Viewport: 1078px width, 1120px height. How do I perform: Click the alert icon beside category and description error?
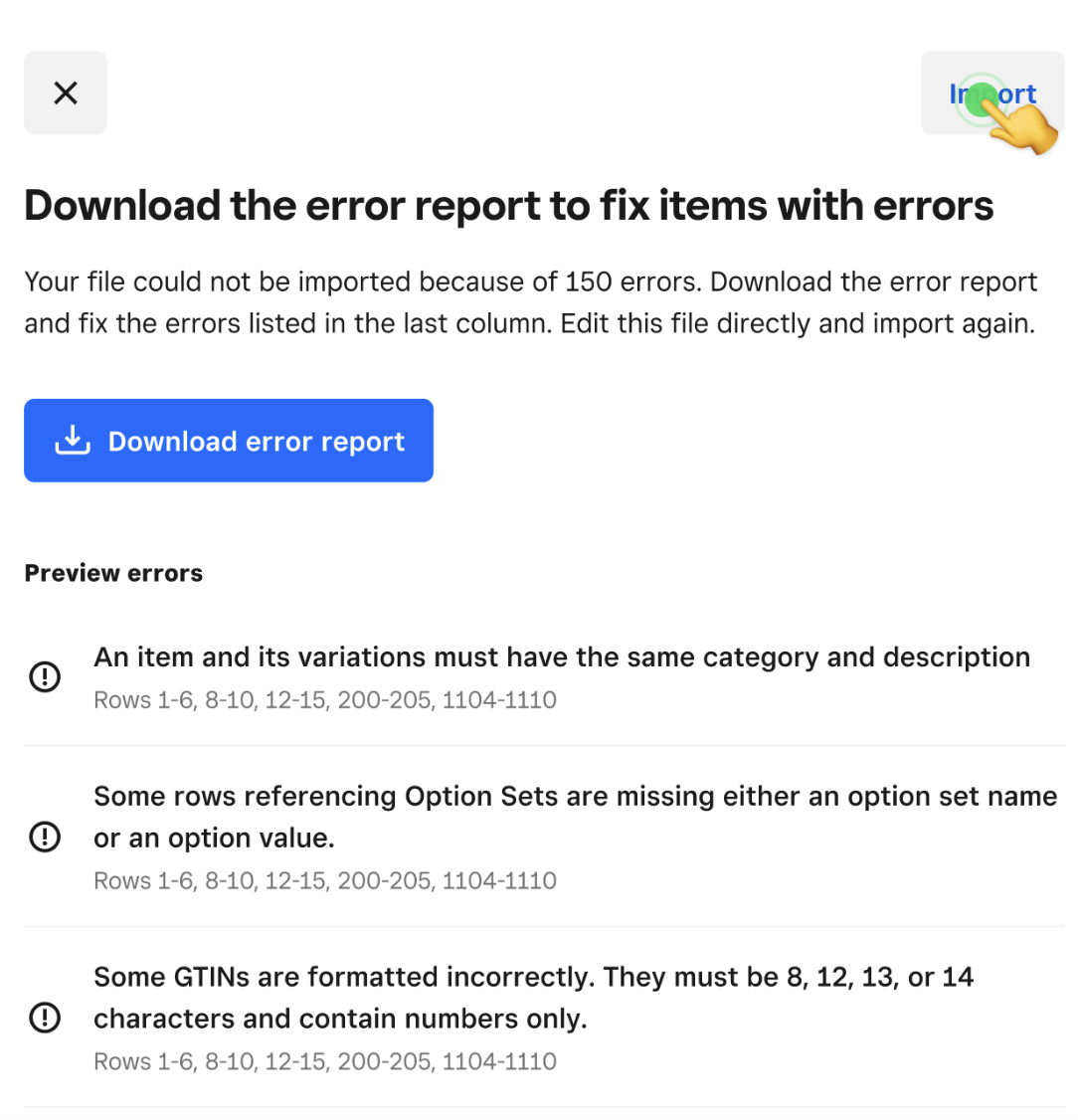click(x=45, y=677)
